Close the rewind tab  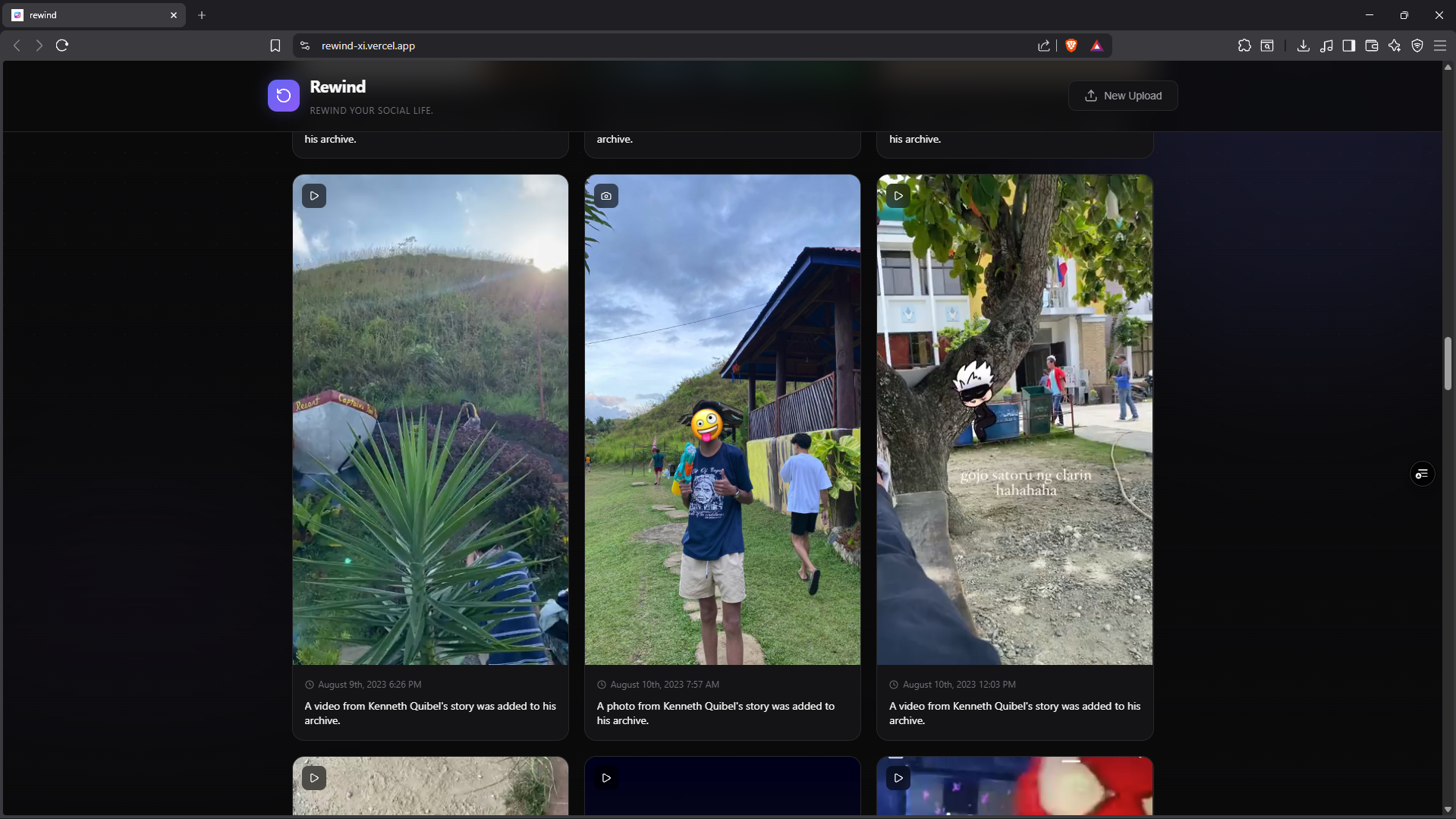tap(174, 15)
